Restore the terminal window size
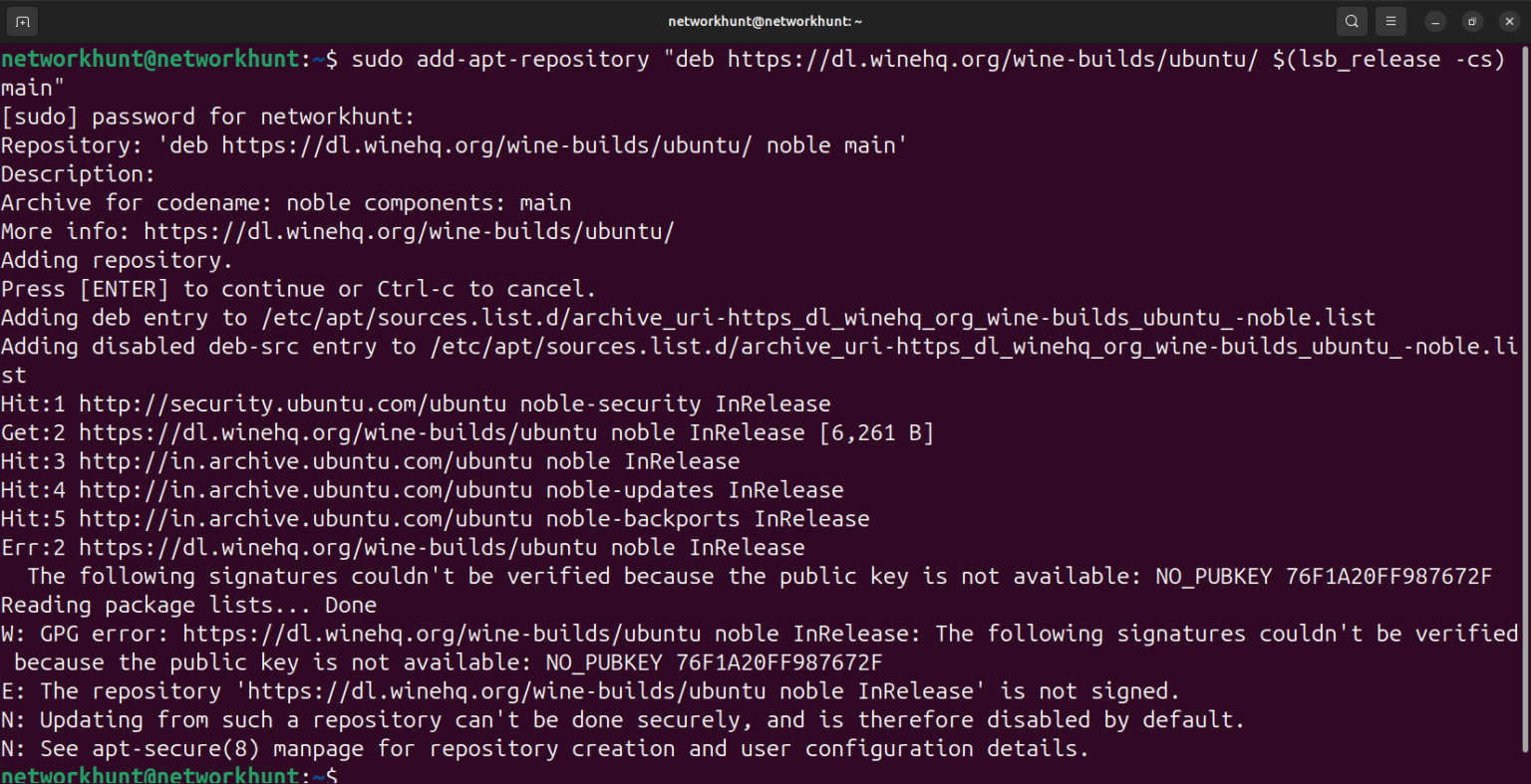 1470,20
